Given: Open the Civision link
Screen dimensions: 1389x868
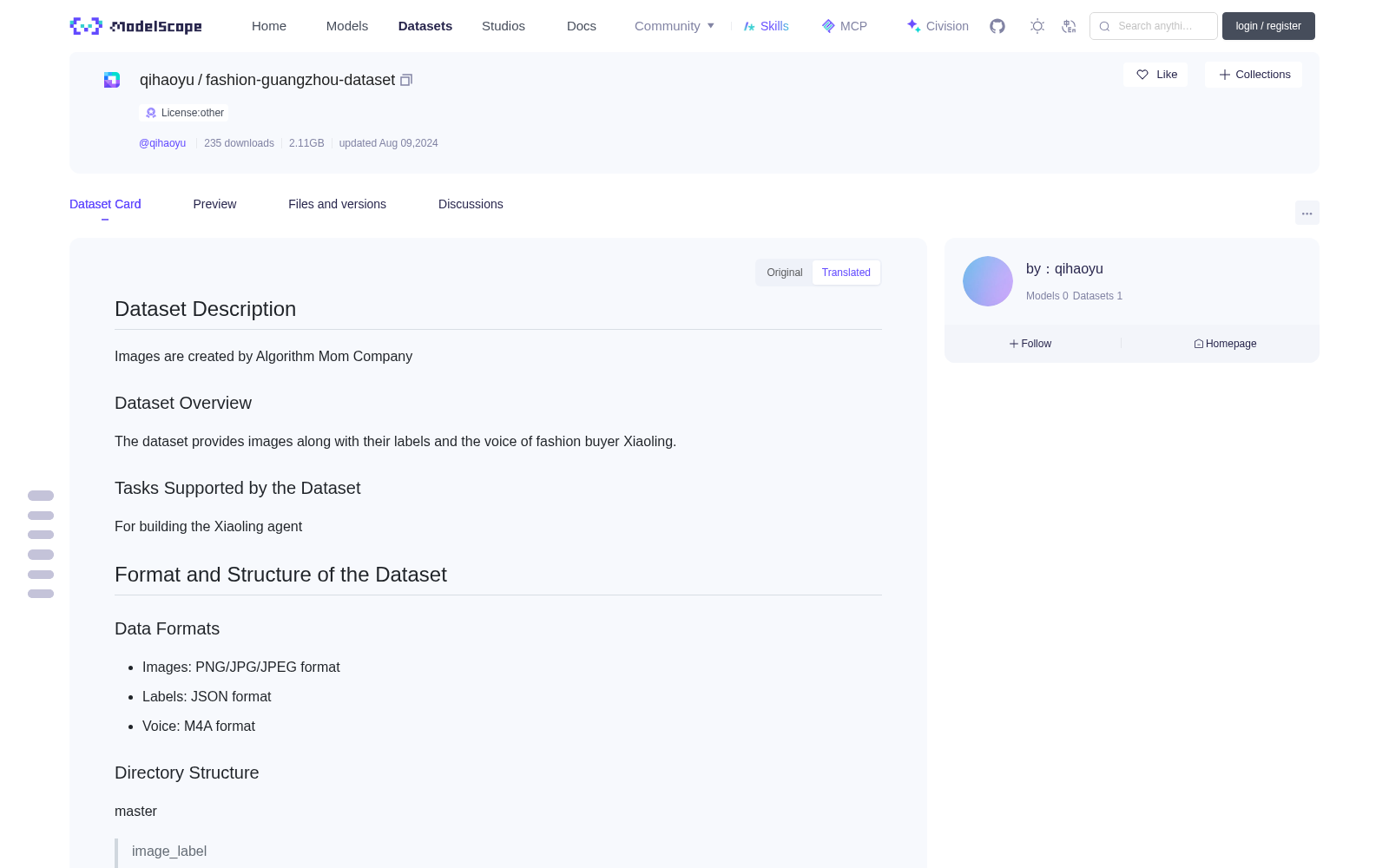Looking at the screenshot, I should point(938,26).
